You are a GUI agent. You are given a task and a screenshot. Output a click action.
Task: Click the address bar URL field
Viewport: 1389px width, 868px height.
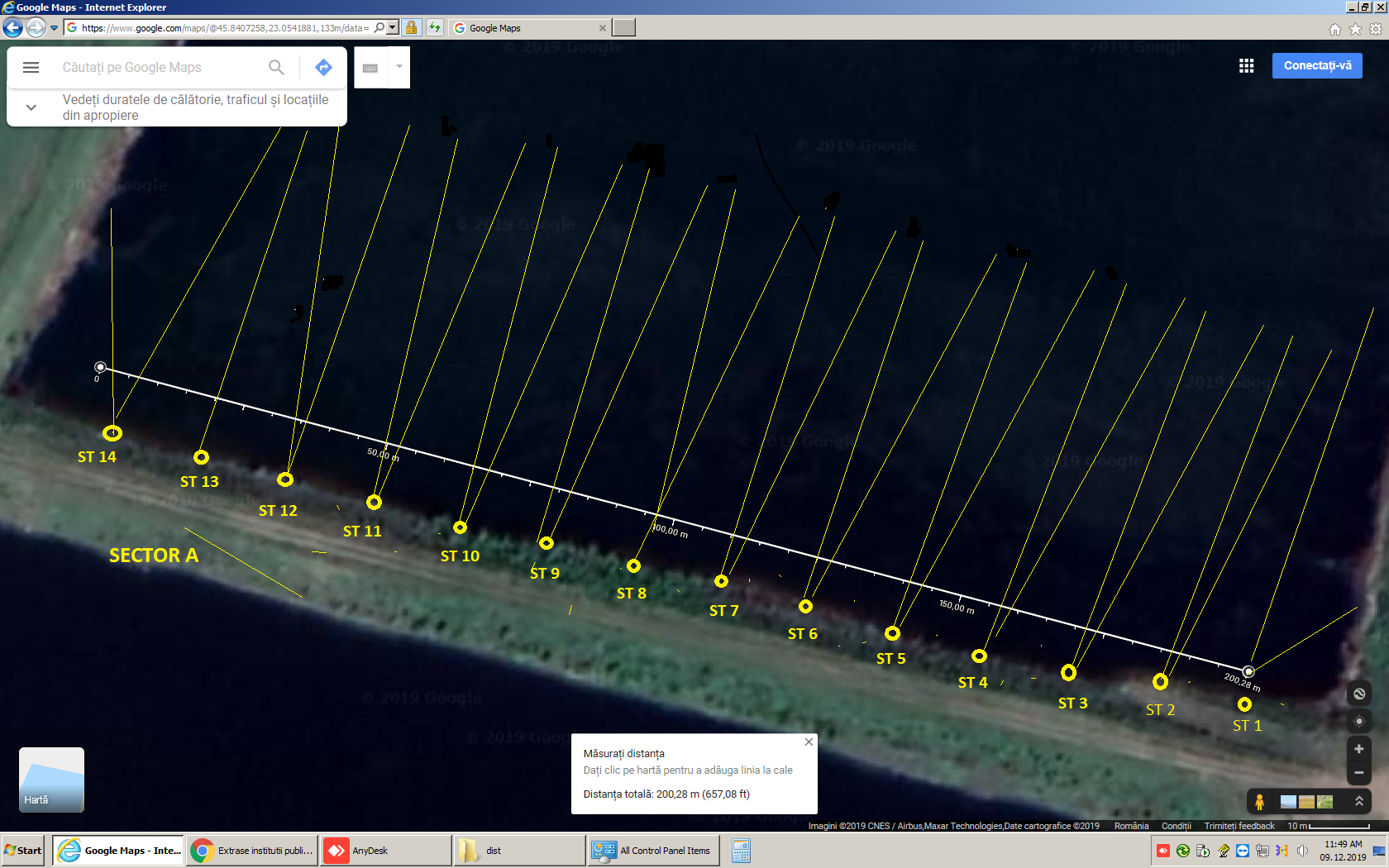225,27
